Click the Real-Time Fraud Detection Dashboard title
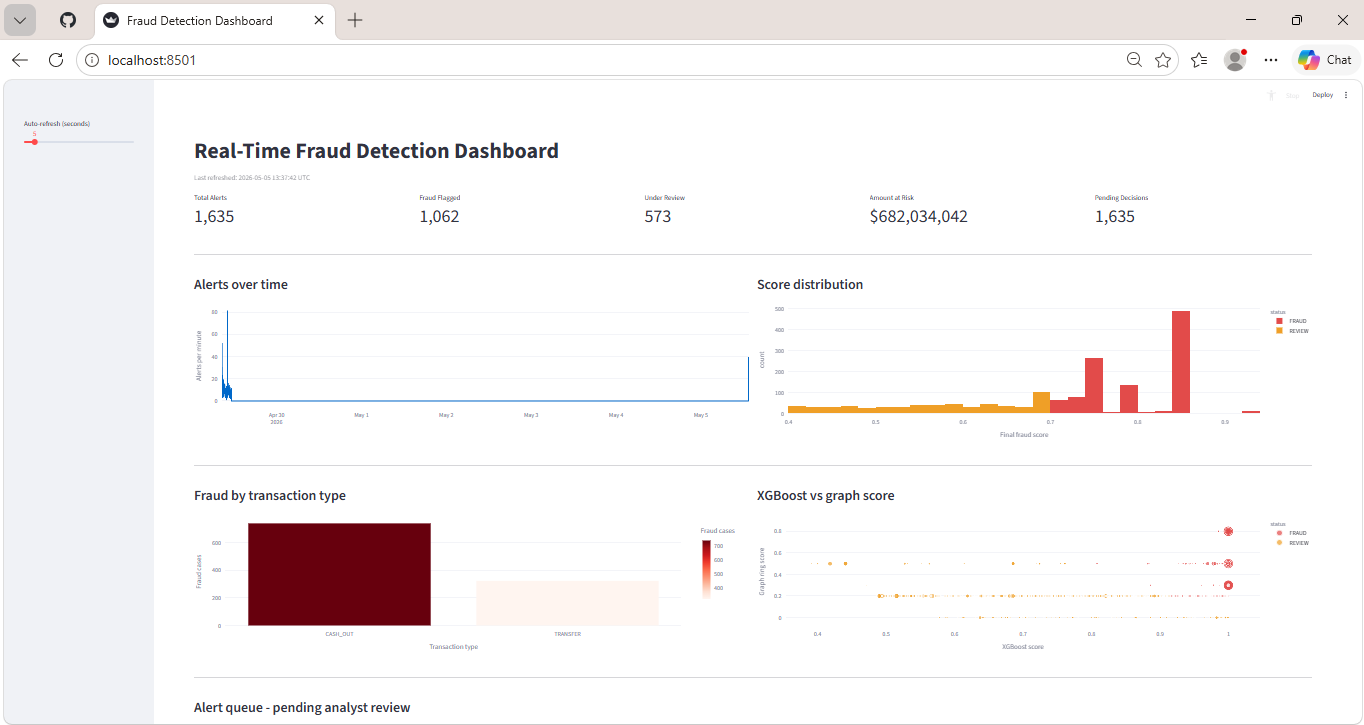 (376, 151)
